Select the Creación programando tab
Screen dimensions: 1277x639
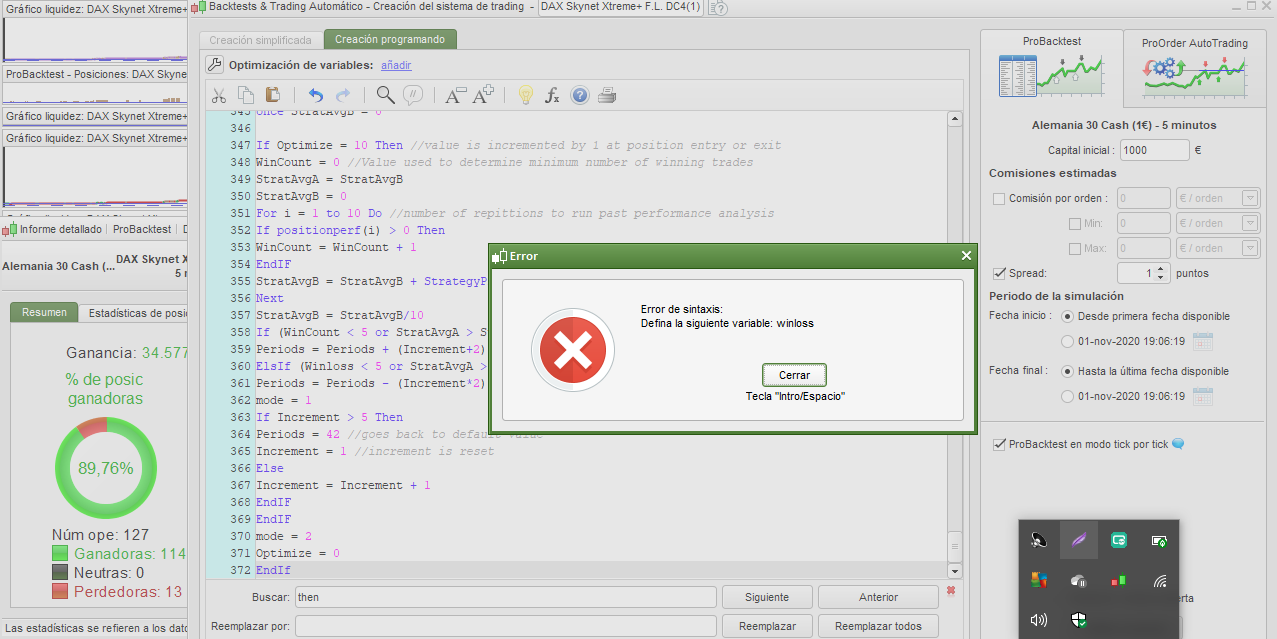(x=390, y=40)
